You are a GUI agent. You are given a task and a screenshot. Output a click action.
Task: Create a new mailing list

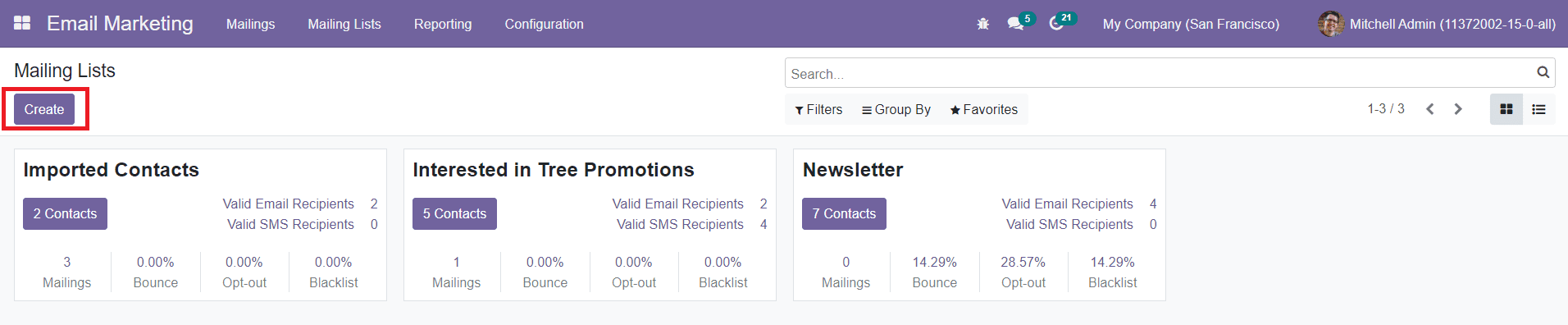44,109
